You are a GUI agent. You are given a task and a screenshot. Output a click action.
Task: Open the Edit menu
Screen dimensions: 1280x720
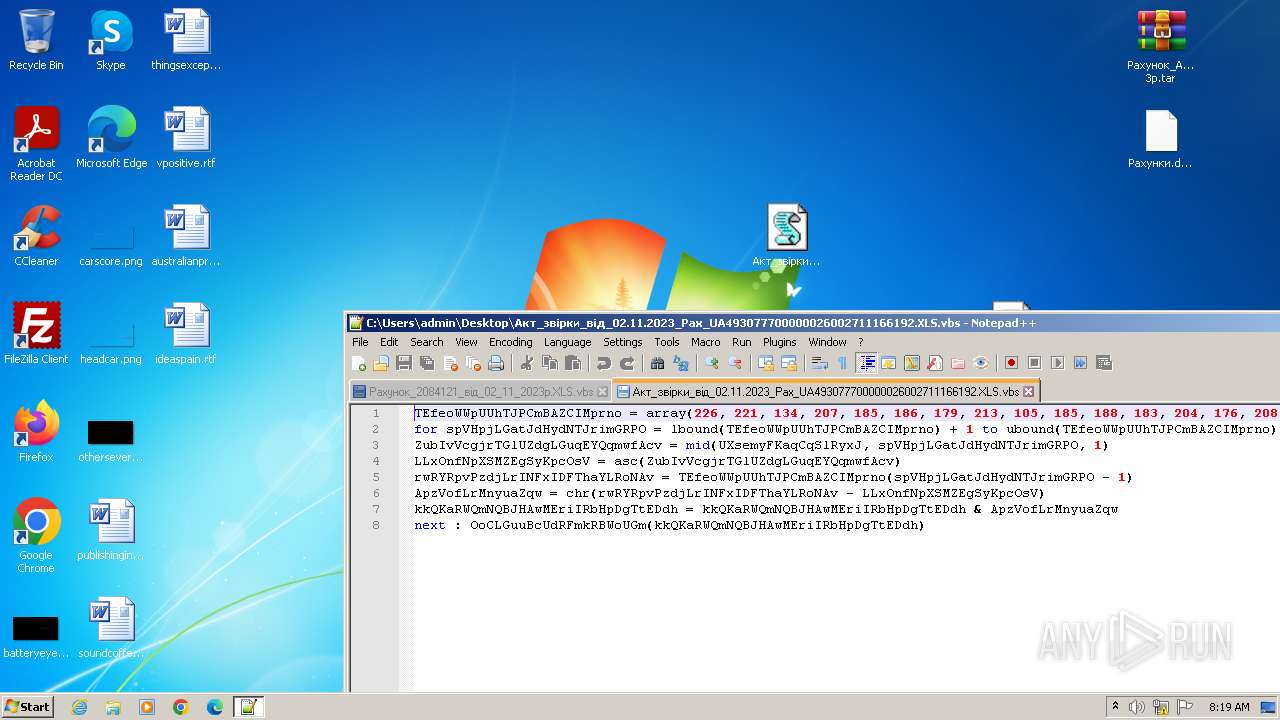click(389, 342)
